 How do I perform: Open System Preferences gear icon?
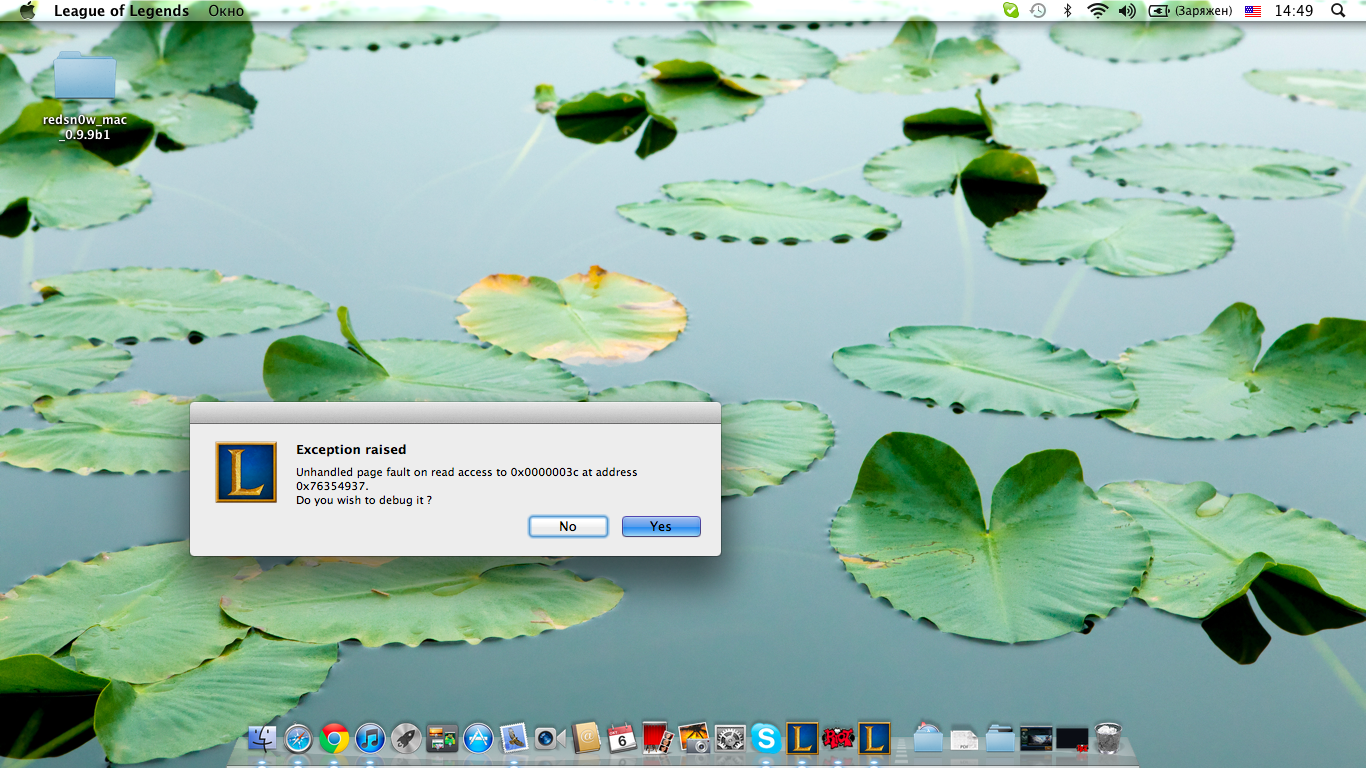click(730, 738)
